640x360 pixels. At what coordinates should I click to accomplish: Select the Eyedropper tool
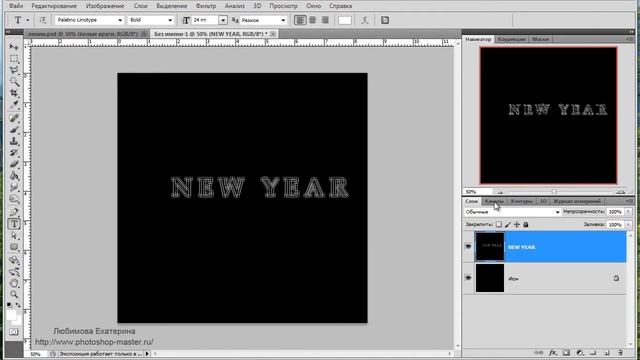(x=14, y=105)
